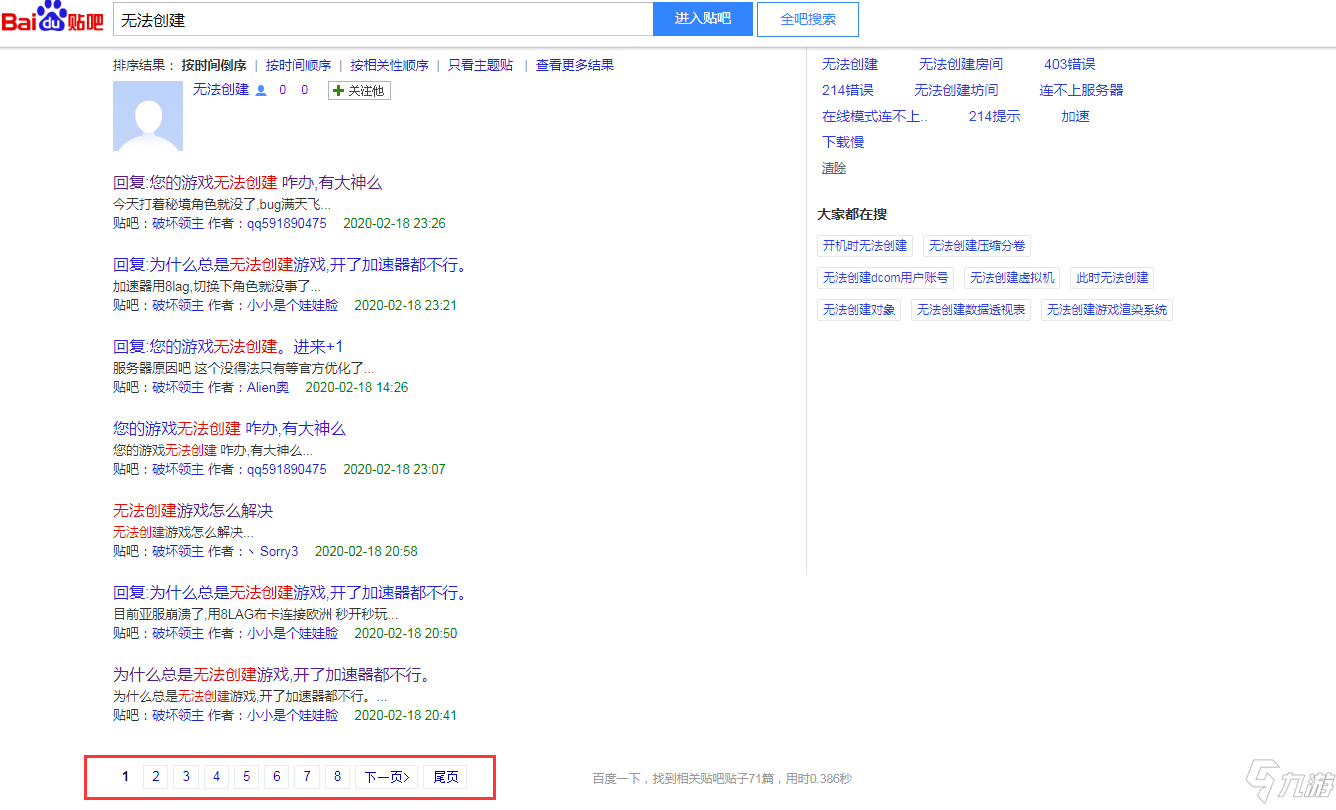Screen dimensions: 1336x810
Task: Sort results by 按相关性顺序
Action: [x=389, y=65]
